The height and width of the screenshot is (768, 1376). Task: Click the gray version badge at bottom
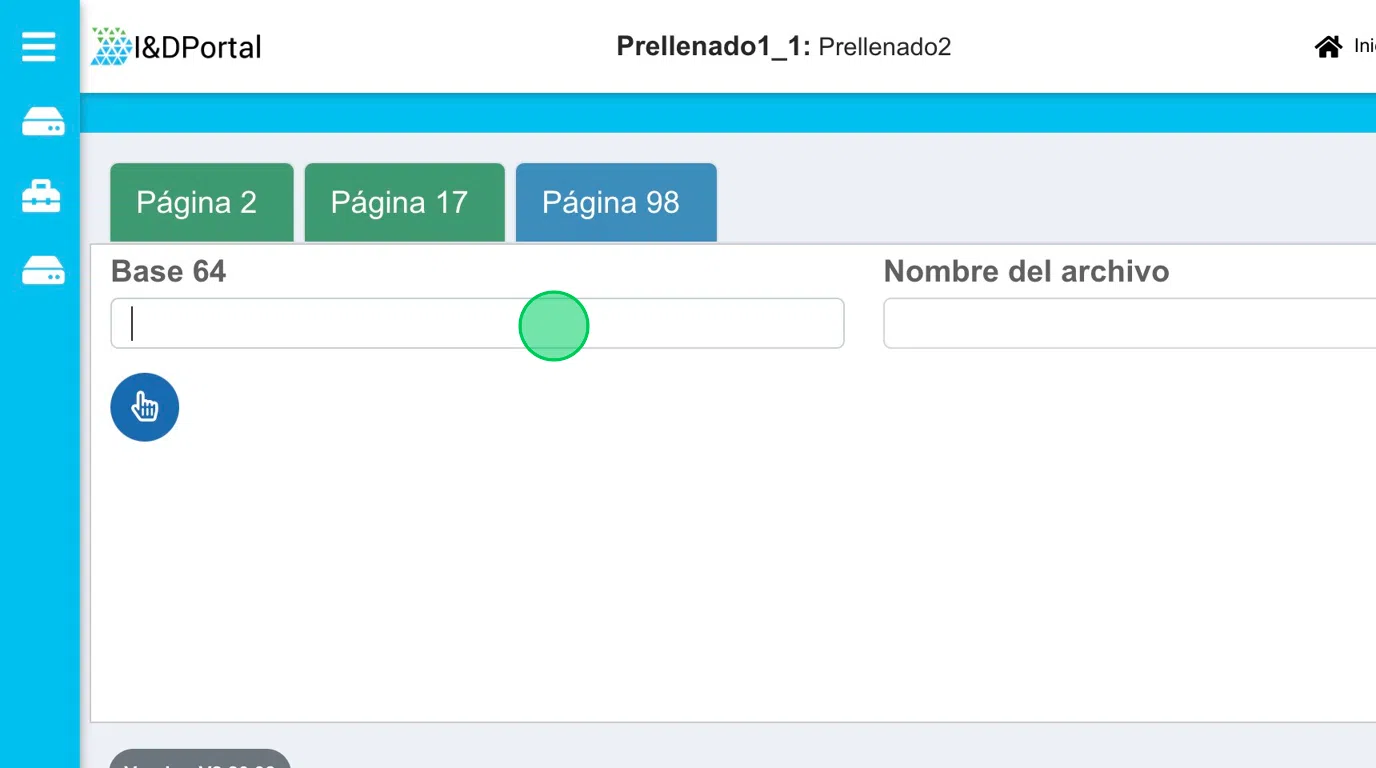199,760
